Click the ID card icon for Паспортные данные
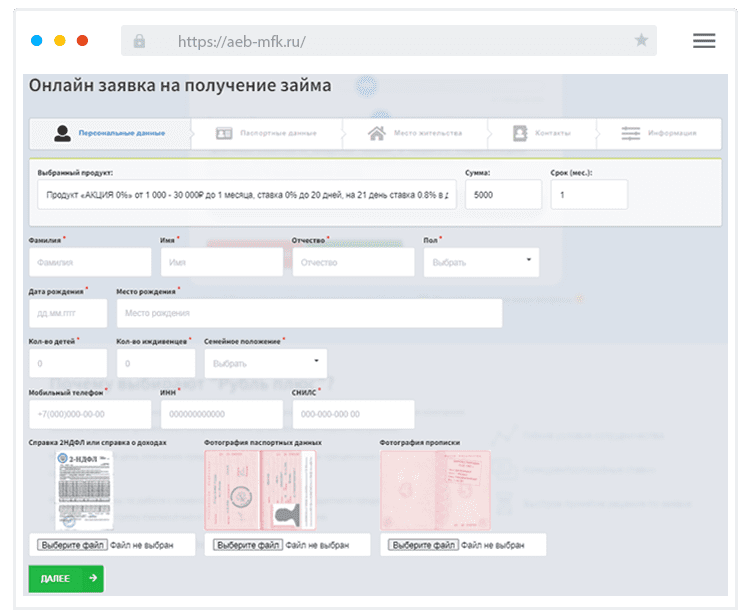The height and width of the screenshot is (610, 751). pos(224,133)
